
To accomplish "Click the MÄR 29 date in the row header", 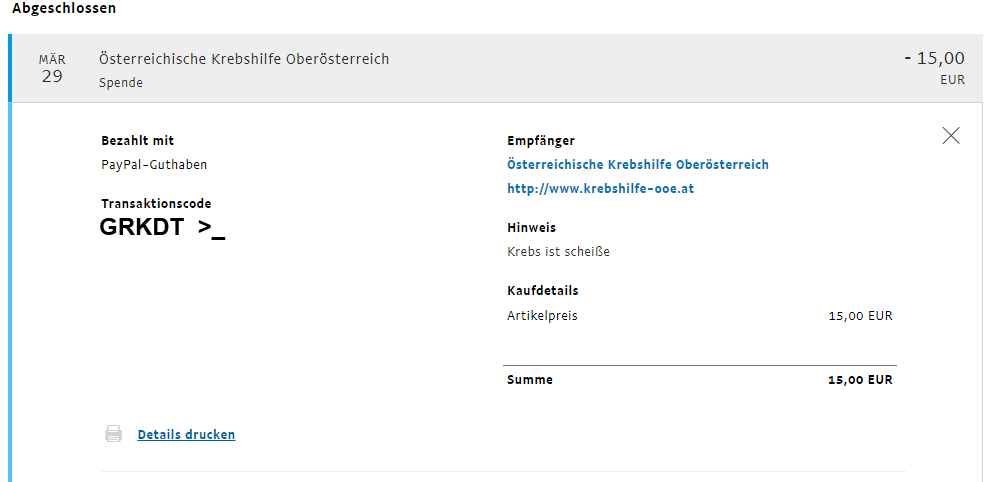I will pos(52,69).
